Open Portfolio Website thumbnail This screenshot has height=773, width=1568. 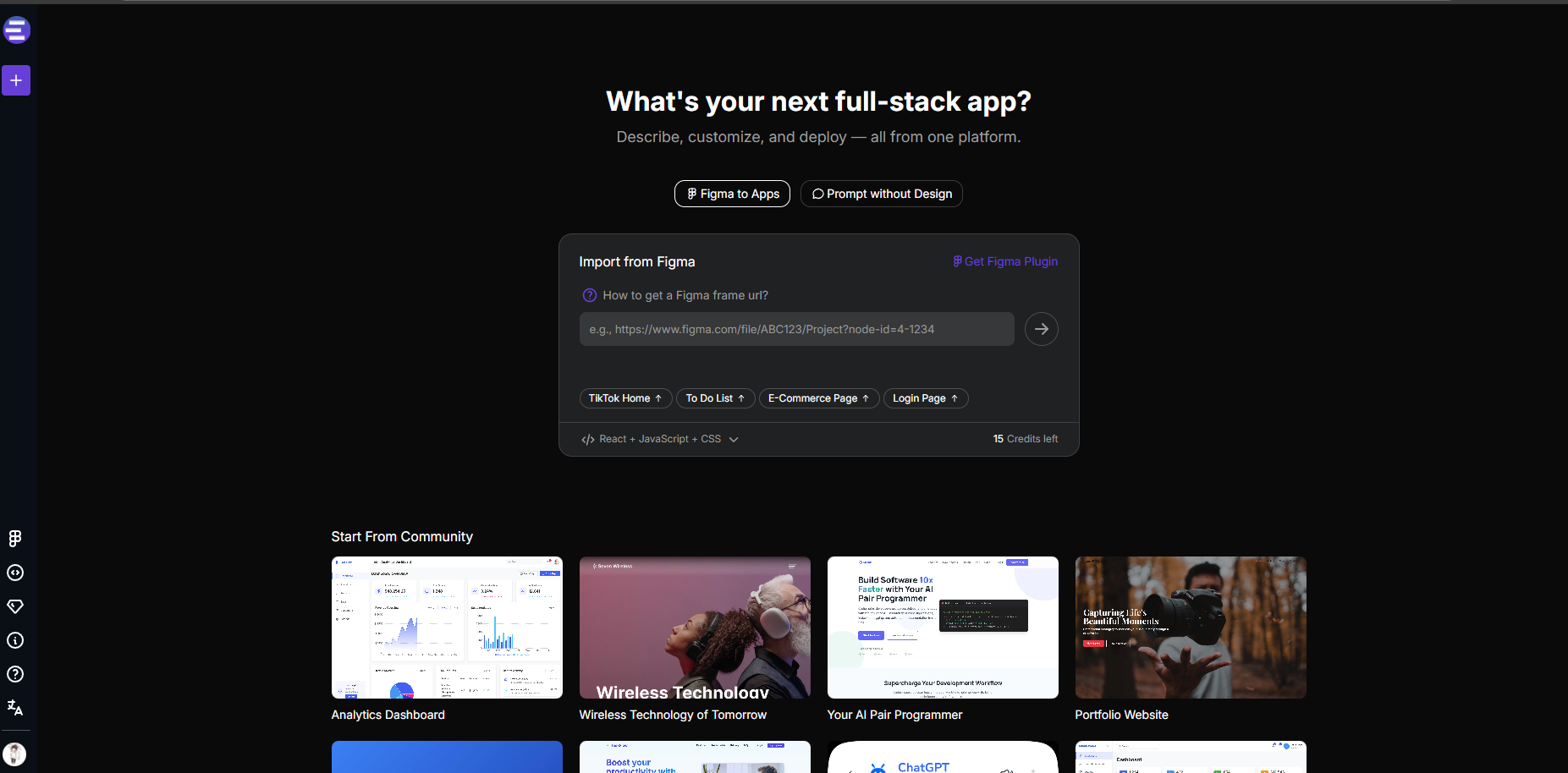coord(1191,628)
